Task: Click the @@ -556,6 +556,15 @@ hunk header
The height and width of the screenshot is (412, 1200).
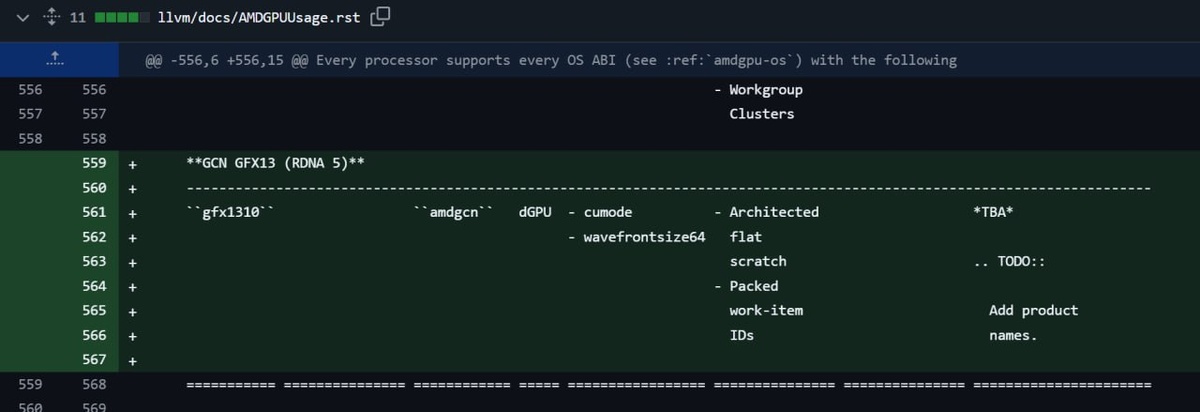Action: [x=550, y=60]
